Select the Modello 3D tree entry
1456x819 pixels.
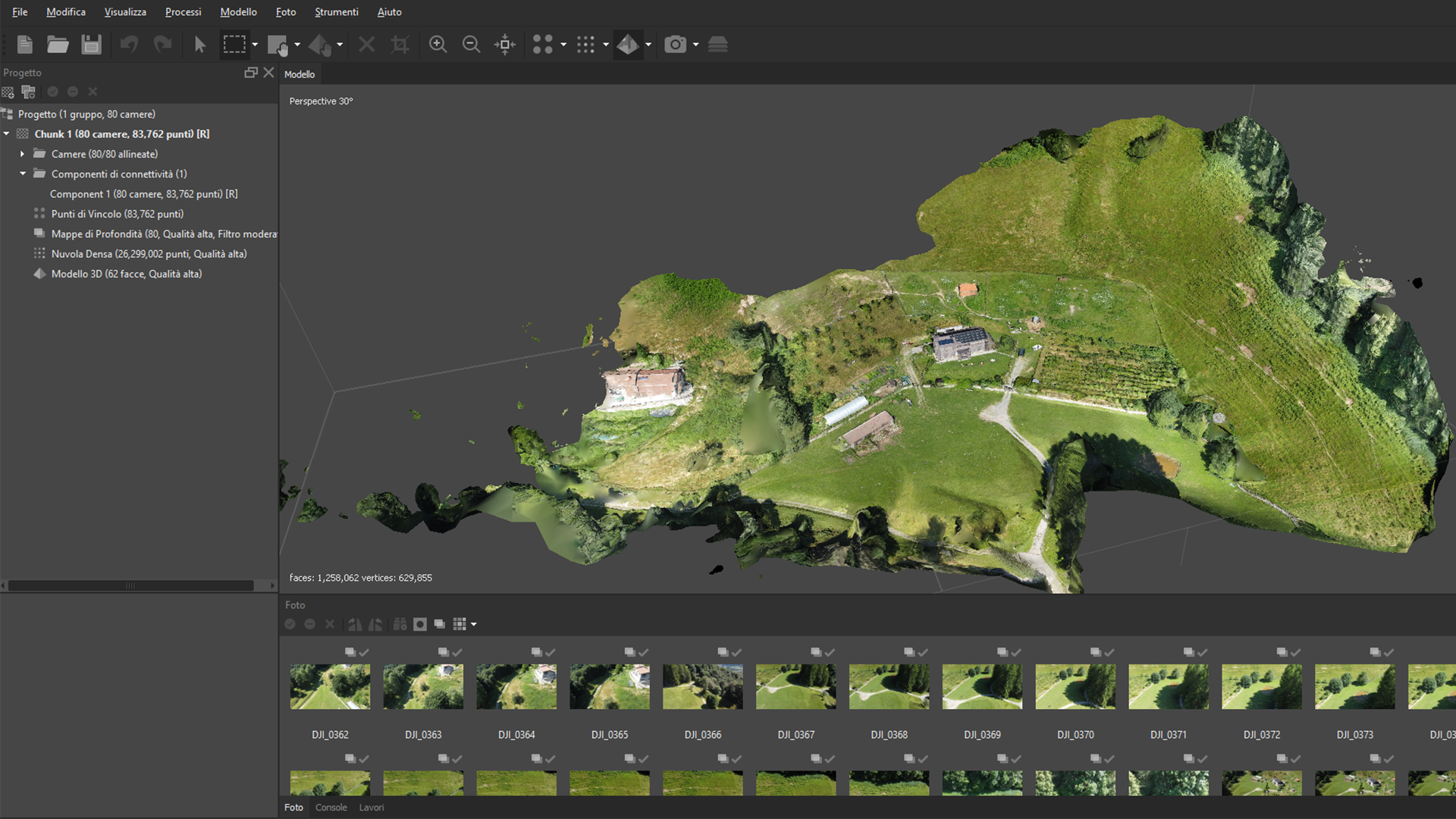[x=126, y=274]
